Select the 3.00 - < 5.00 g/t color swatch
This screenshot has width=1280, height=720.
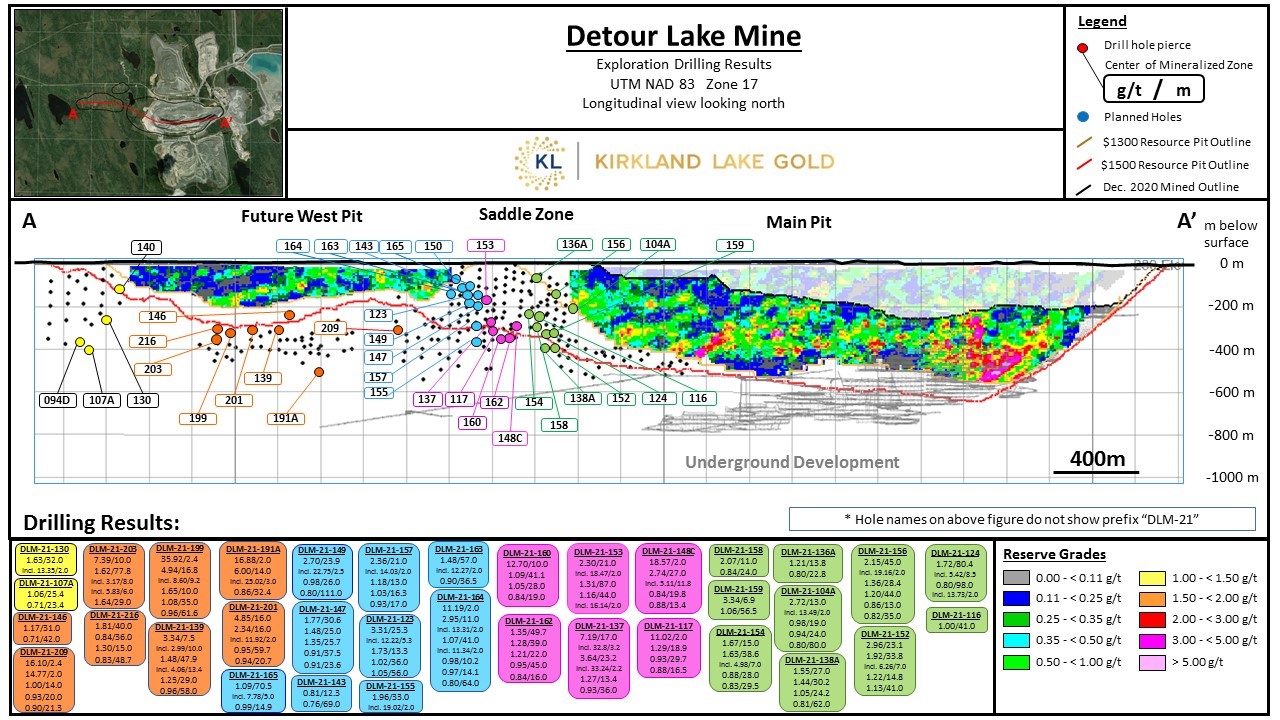point(1152,641)
